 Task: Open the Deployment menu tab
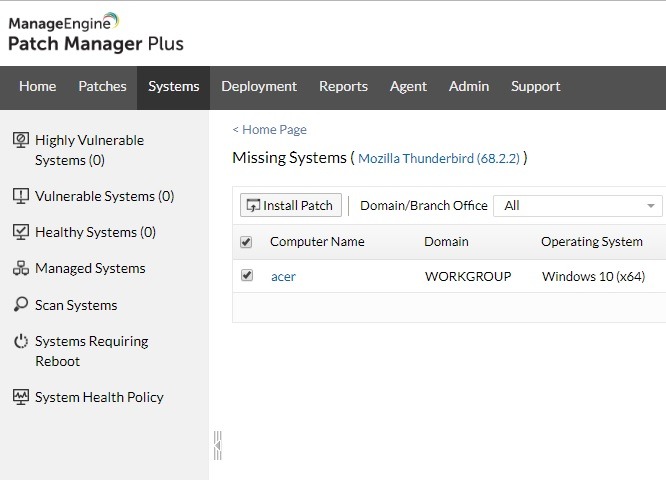coord(259,87)
